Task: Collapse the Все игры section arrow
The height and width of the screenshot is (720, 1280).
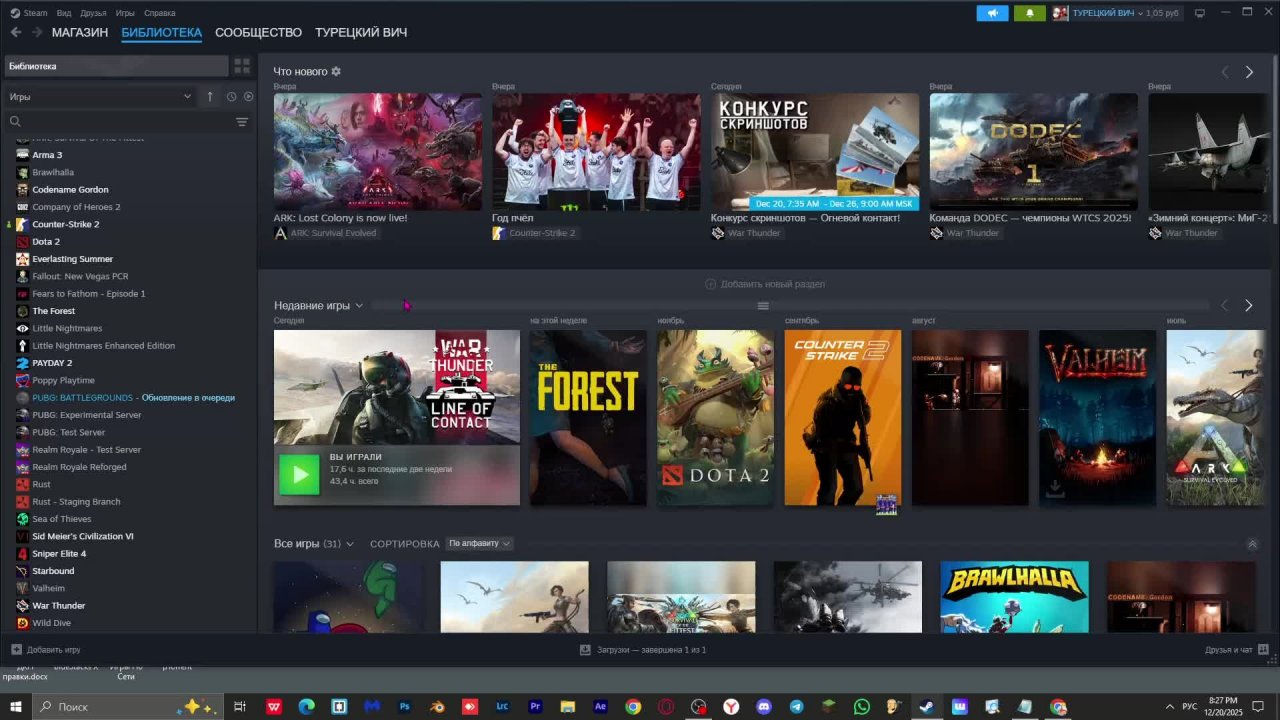Action: pos(1252,544)
